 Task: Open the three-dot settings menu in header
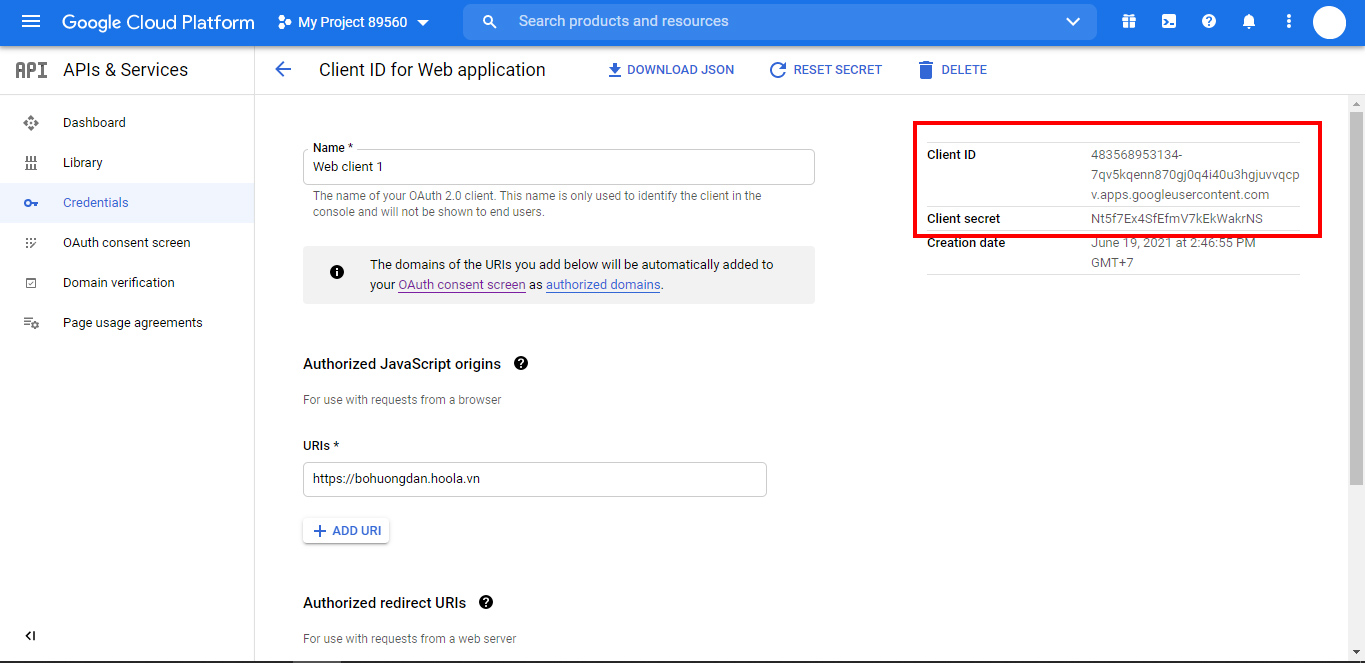tap(1289, 22)
